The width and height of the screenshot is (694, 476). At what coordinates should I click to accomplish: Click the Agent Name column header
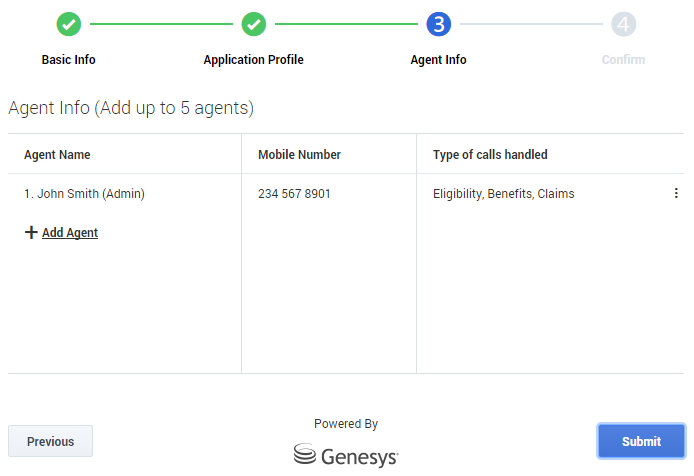pyautogui.click(x=57, y=155)
